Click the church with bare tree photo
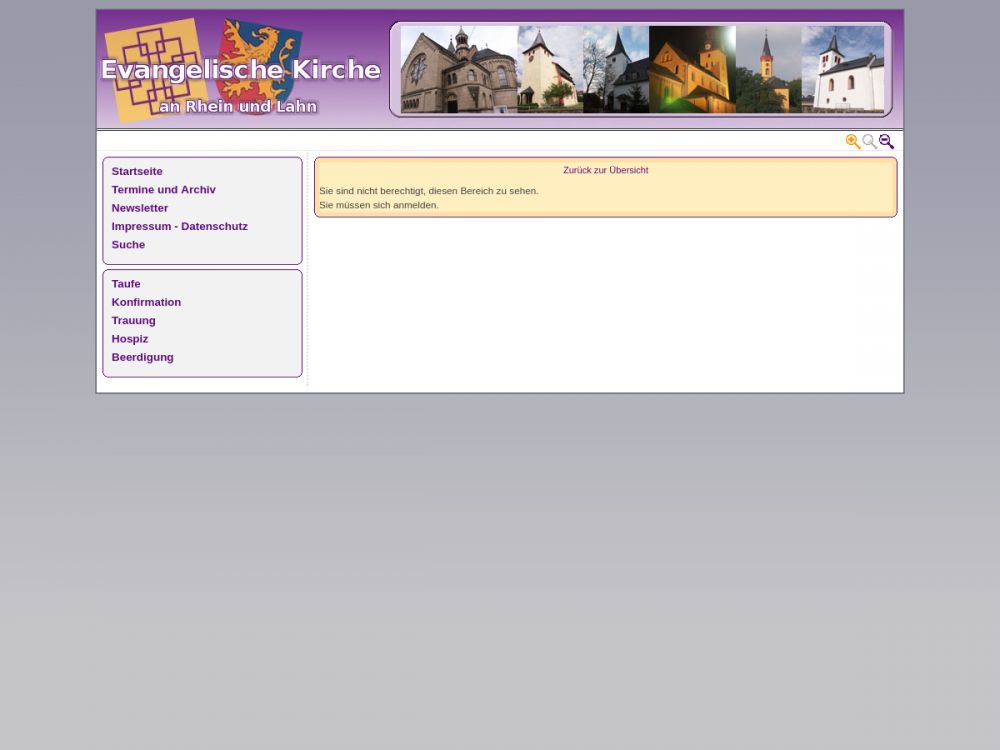 [615, 70]
